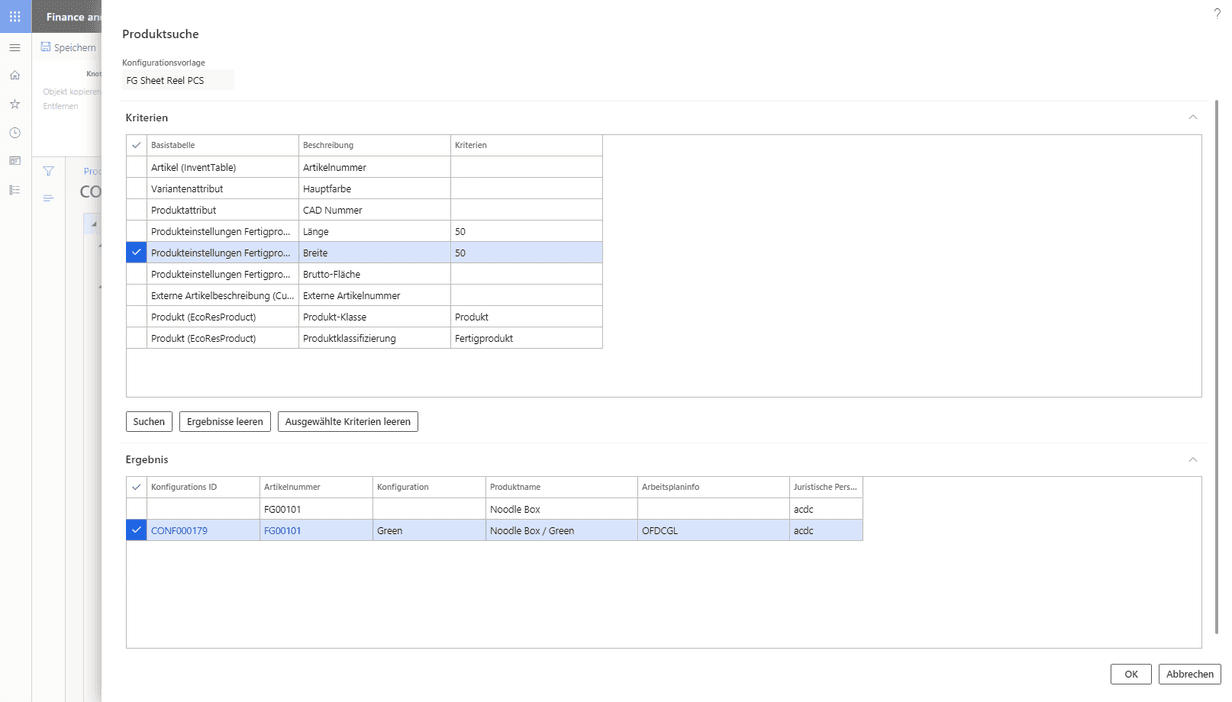Click the Speichern toolbar item
Image resolution: width=1232 pixels, height=702 pixels.
(69, 47)
